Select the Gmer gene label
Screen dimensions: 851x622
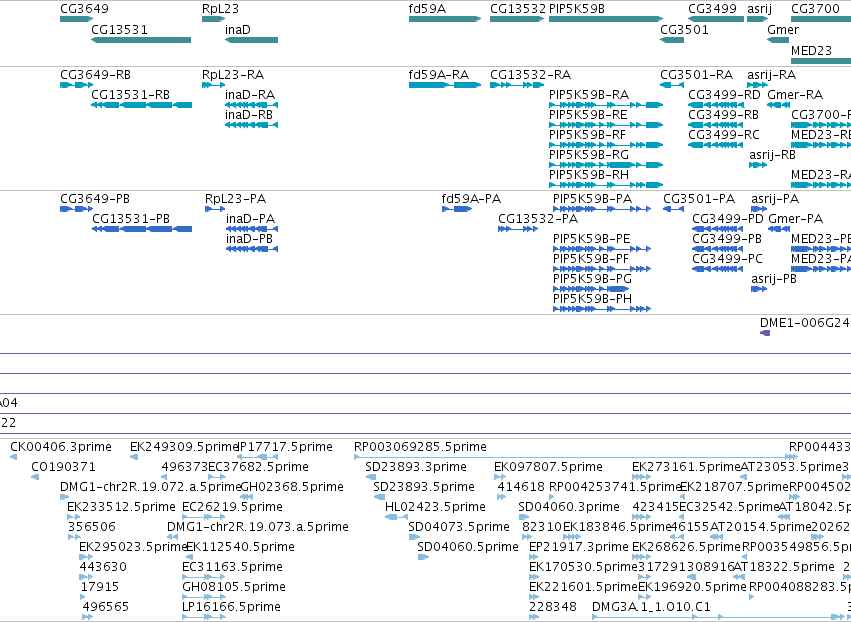pyautogui.click(x=783, y=29)
